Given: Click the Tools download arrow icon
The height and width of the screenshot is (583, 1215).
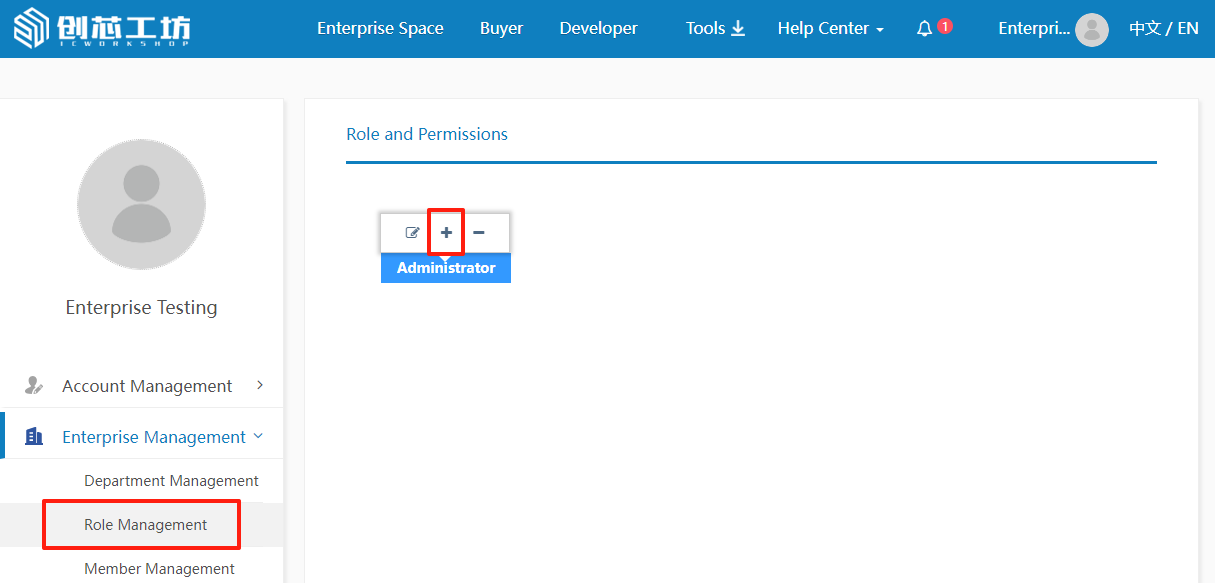Looking at the screenshot, I should tap(738, 28).
